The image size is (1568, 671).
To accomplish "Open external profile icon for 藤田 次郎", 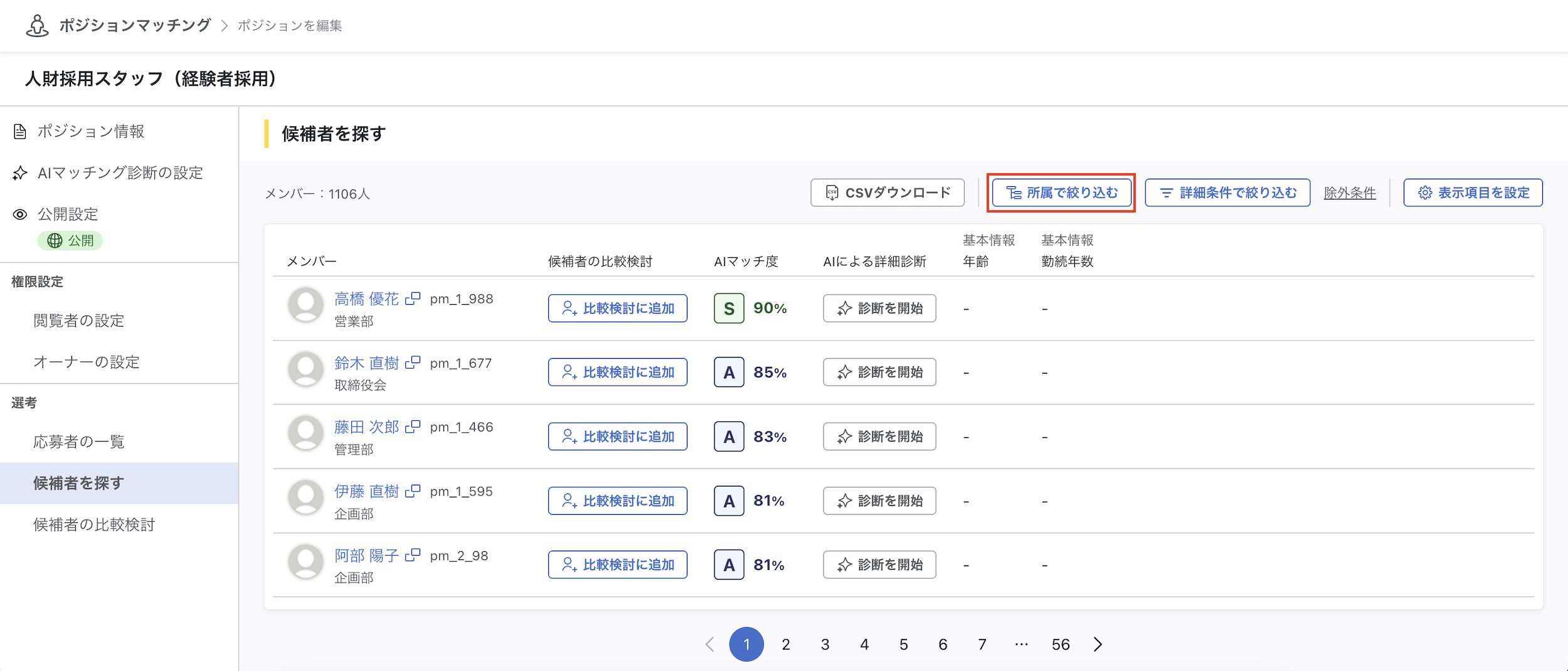I will tap(413, 426).
